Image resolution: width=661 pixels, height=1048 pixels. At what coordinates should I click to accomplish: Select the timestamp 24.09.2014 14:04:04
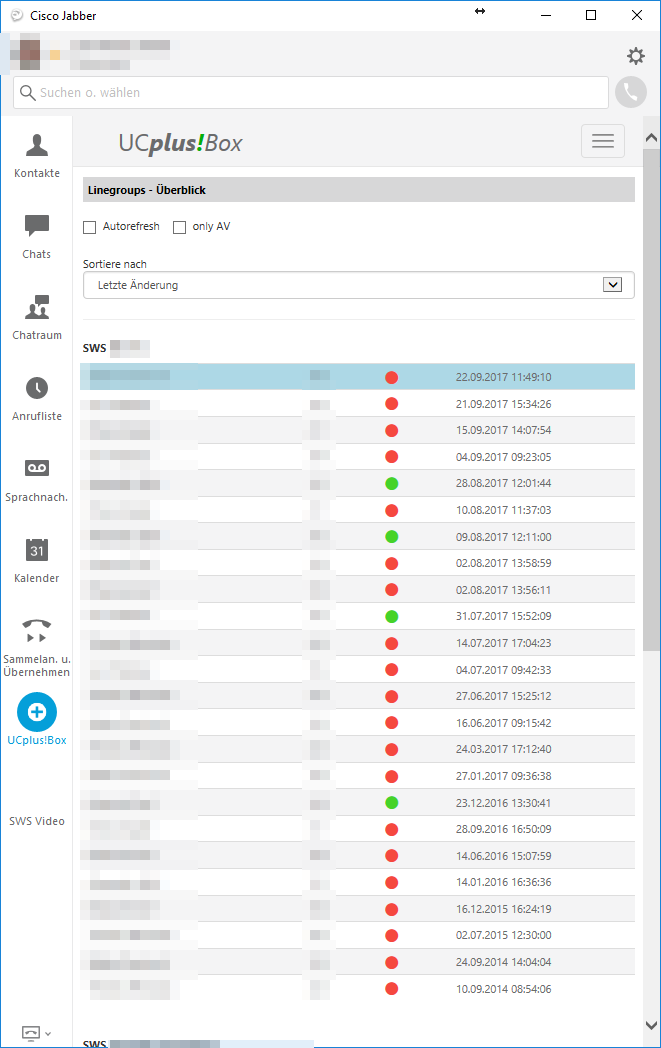tap(503, 962)
